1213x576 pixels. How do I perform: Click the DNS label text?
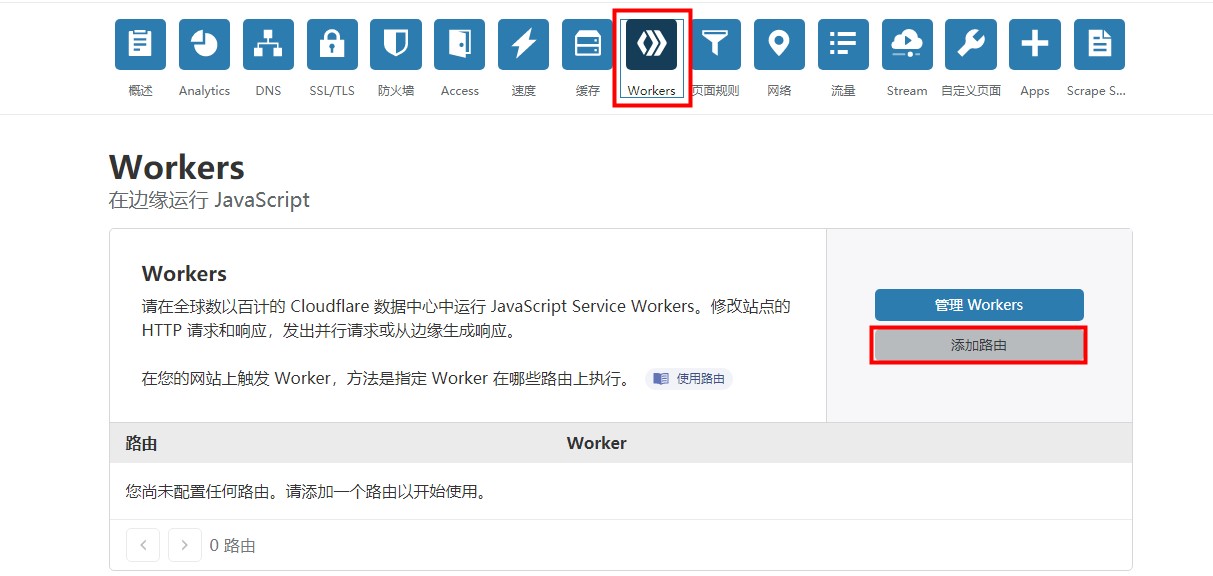click(x=268, y=91)
